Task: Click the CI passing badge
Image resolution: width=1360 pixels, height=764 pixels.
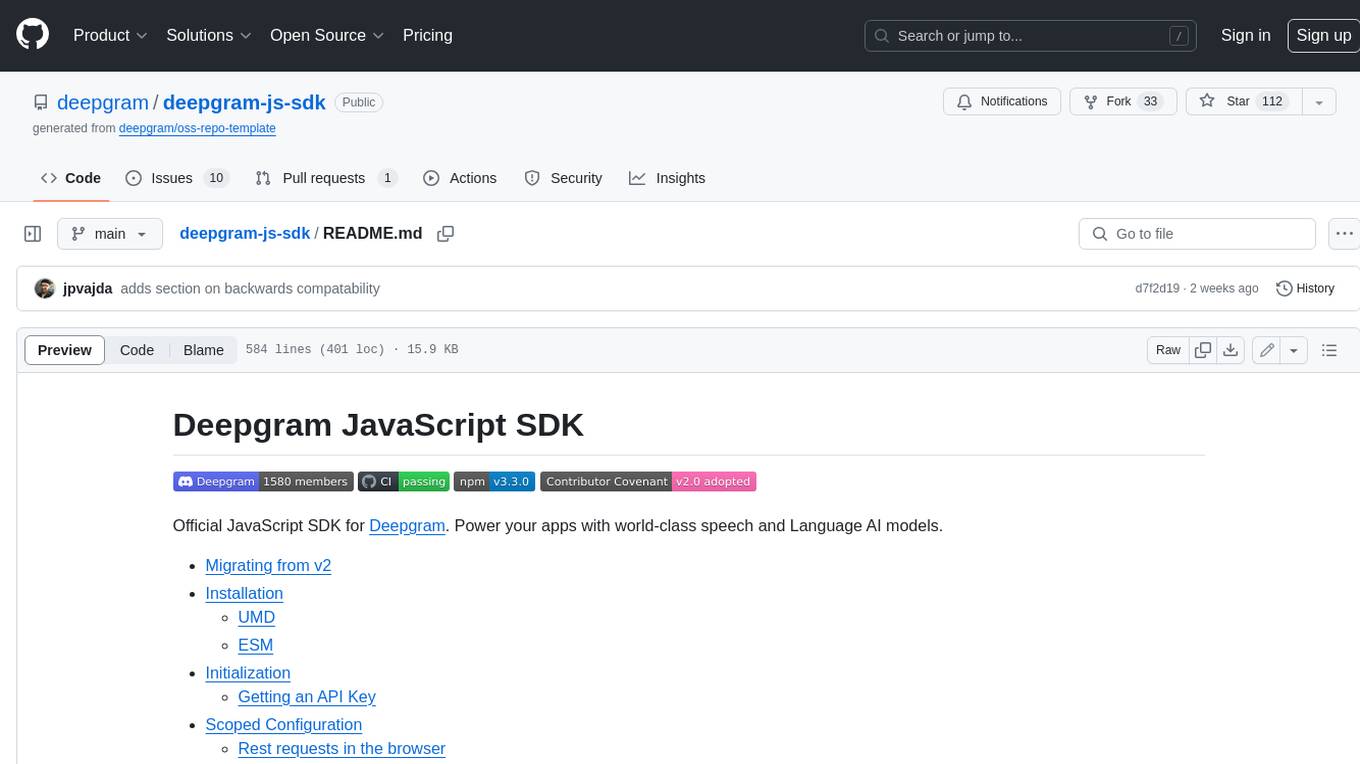Action: (x=403, y=481)
